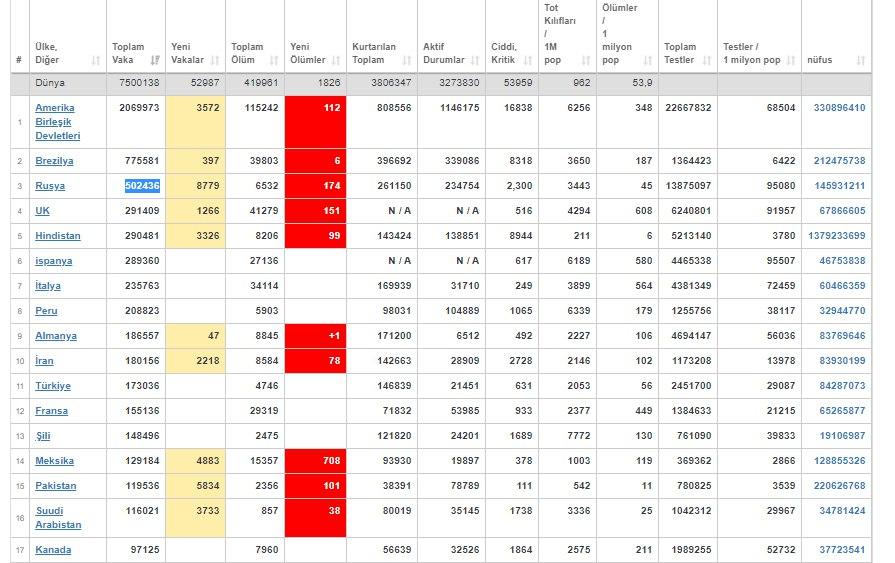The width and height of the screenshot is (895, 563).
Task: Select highlighted Rusya total cases 502436
Action: point(142,186)
